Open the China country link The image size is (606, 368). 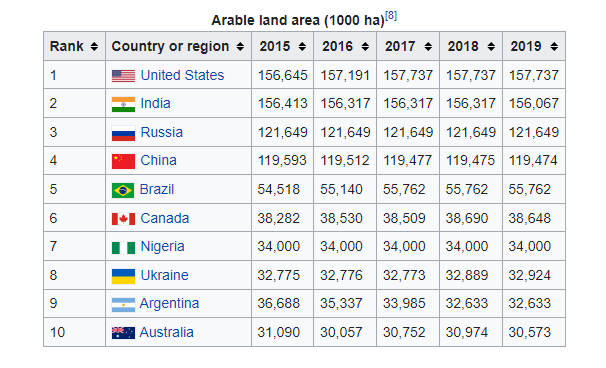coord(158,160)
